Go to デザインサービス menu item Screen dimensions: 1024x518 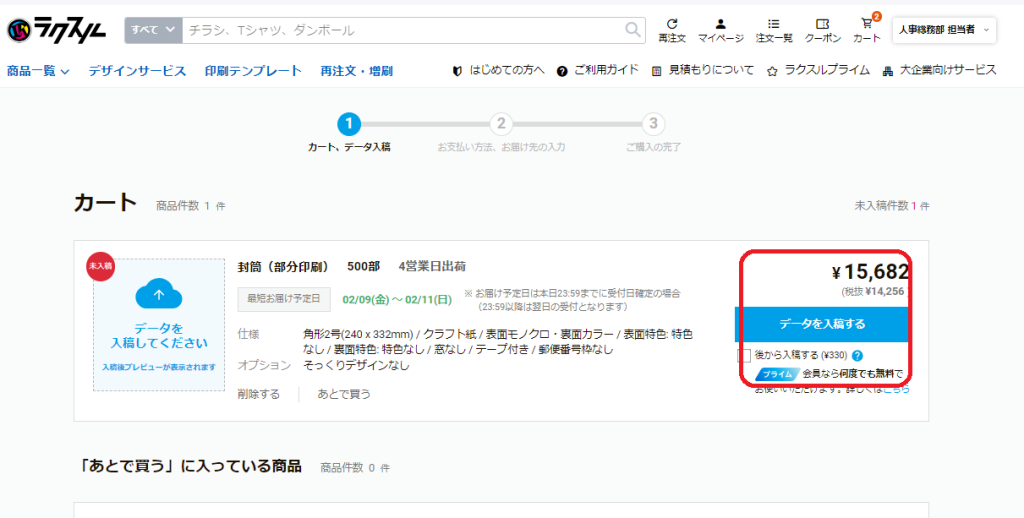(137, 71)
